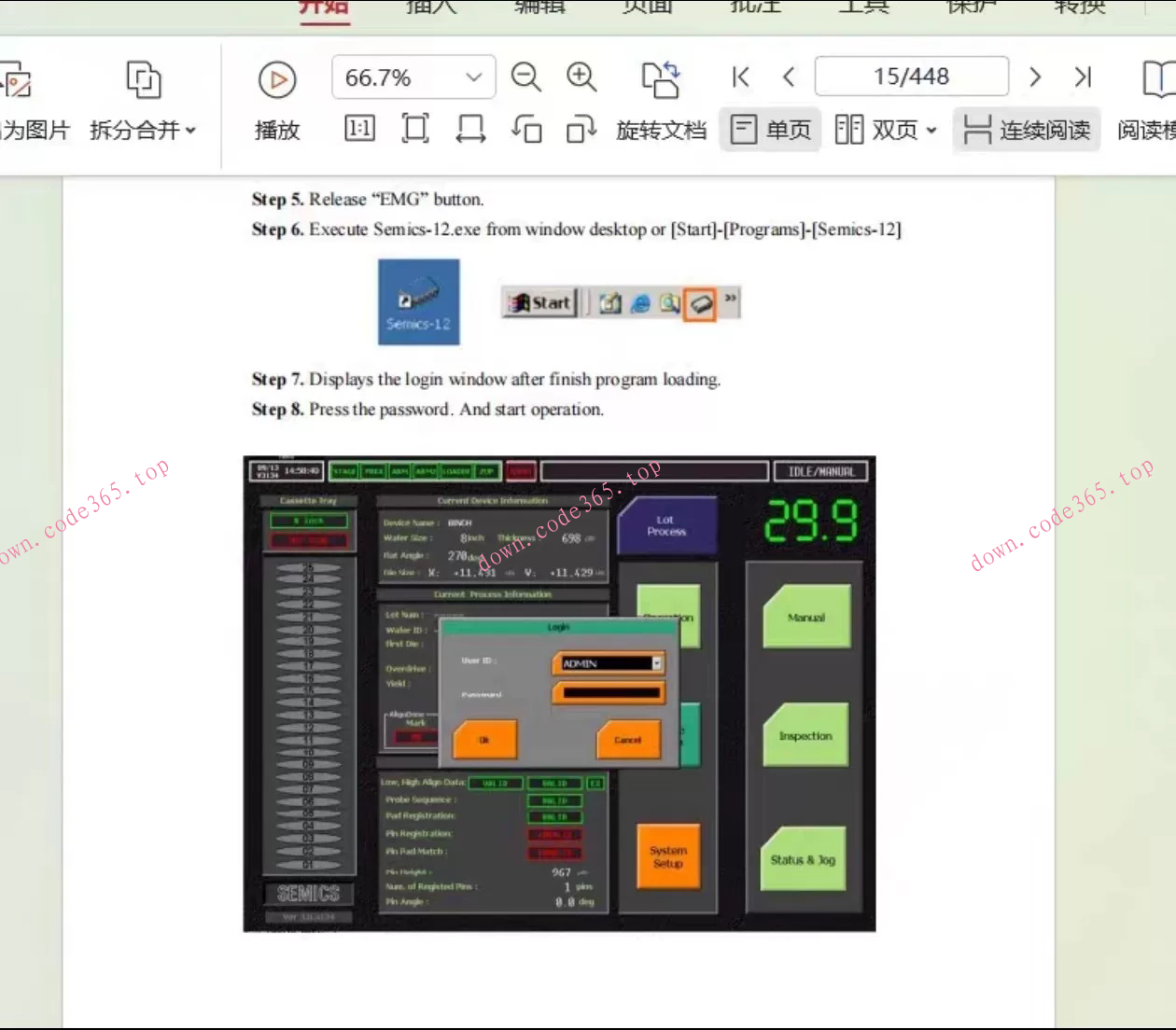Jump to the first page
This screenshot has height=1030, width=1176.
(741, 77)
